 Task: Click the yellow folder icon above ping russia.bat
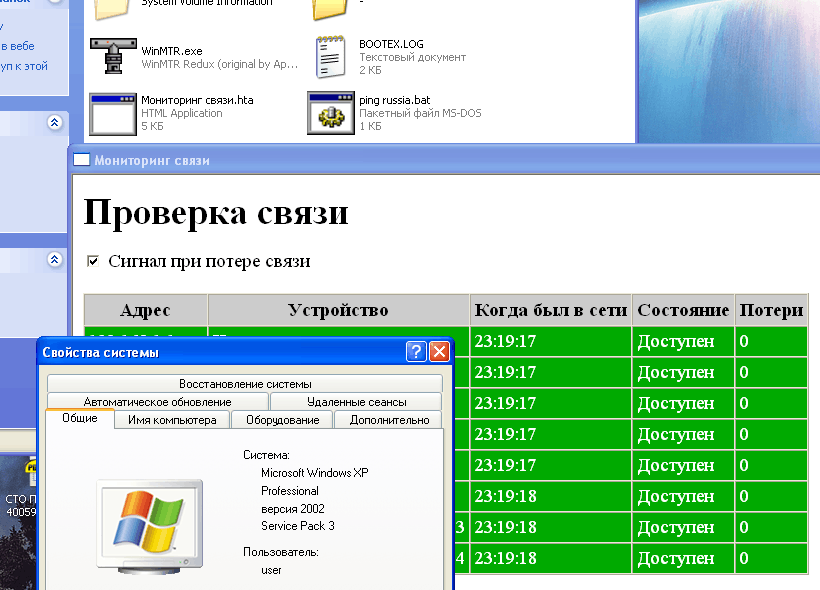pos(330,7)
